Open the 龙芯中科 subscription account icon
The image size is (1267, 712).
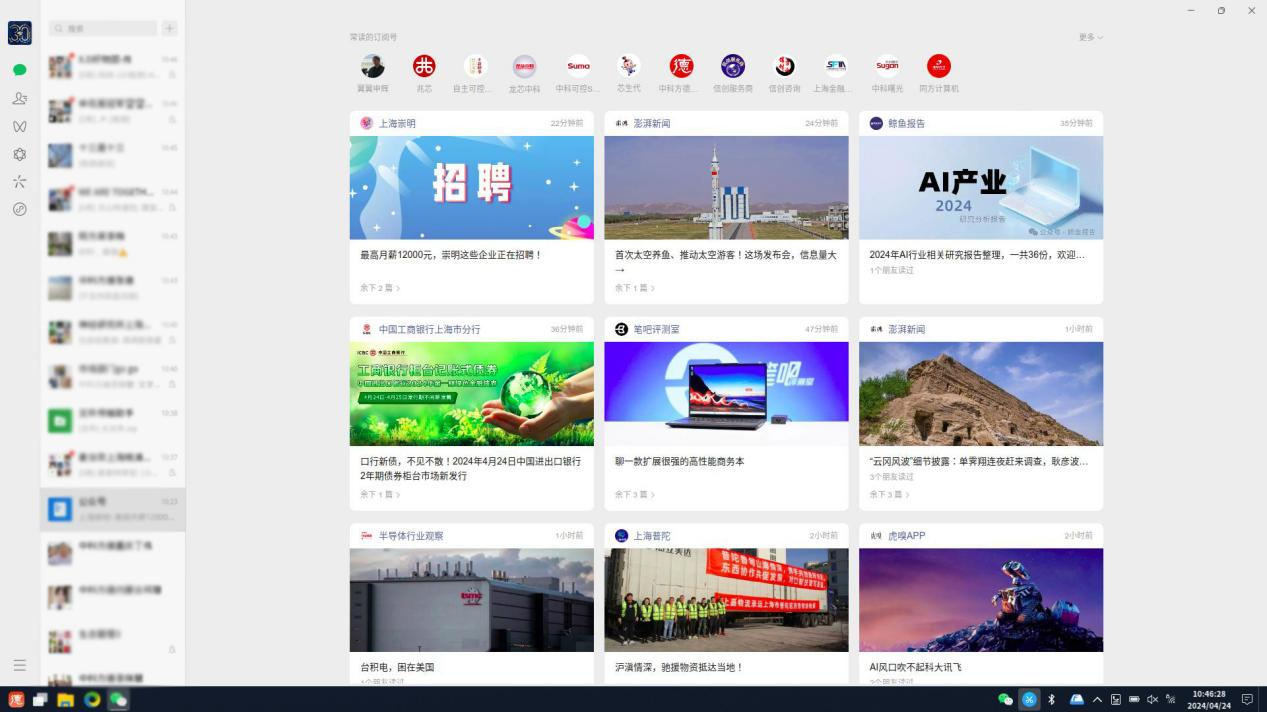click(524, 66)
